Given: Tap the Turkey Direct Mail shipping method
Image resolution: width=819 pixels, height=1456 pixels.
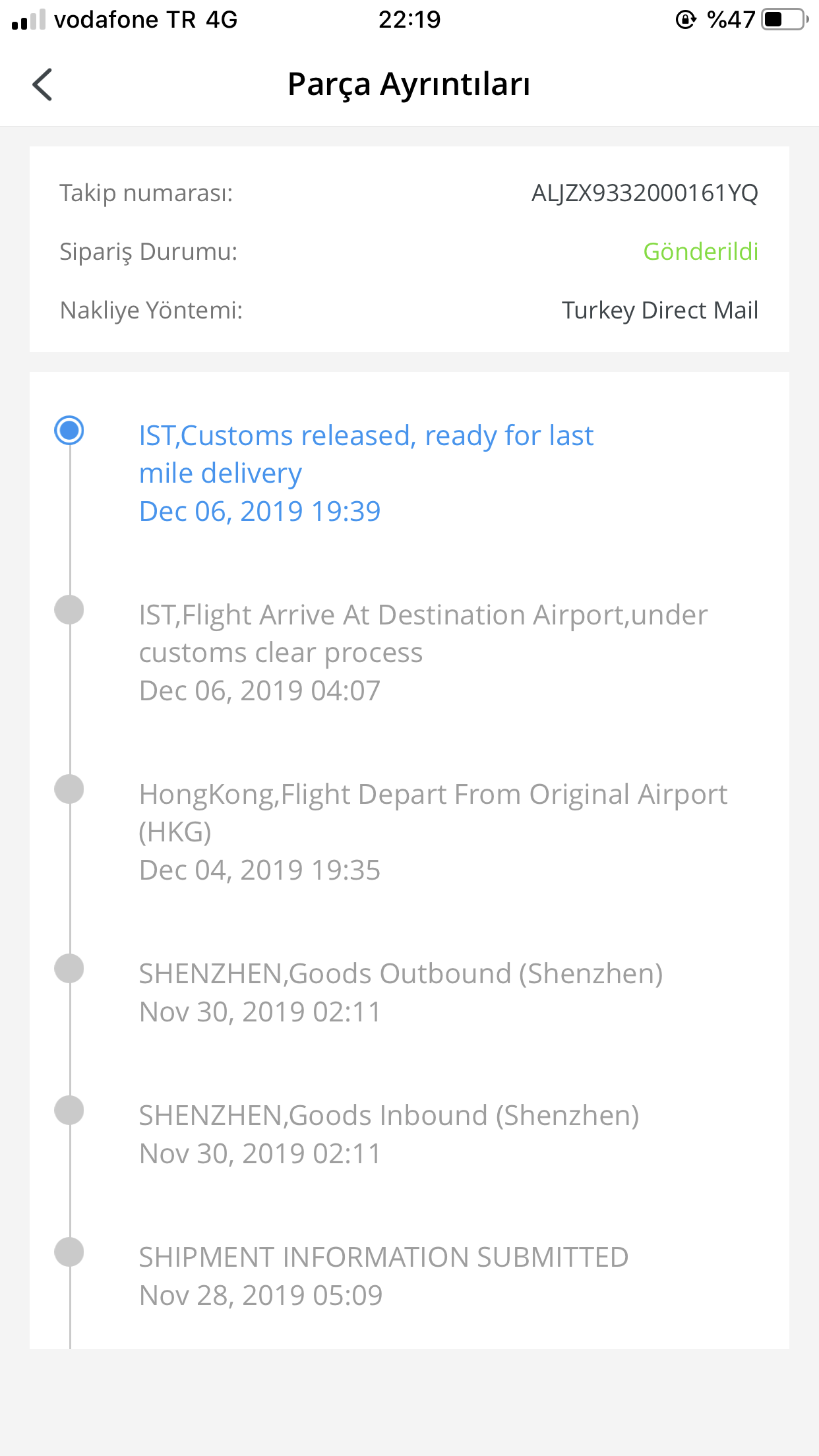Looking at the screenshot, I should 659,310.
